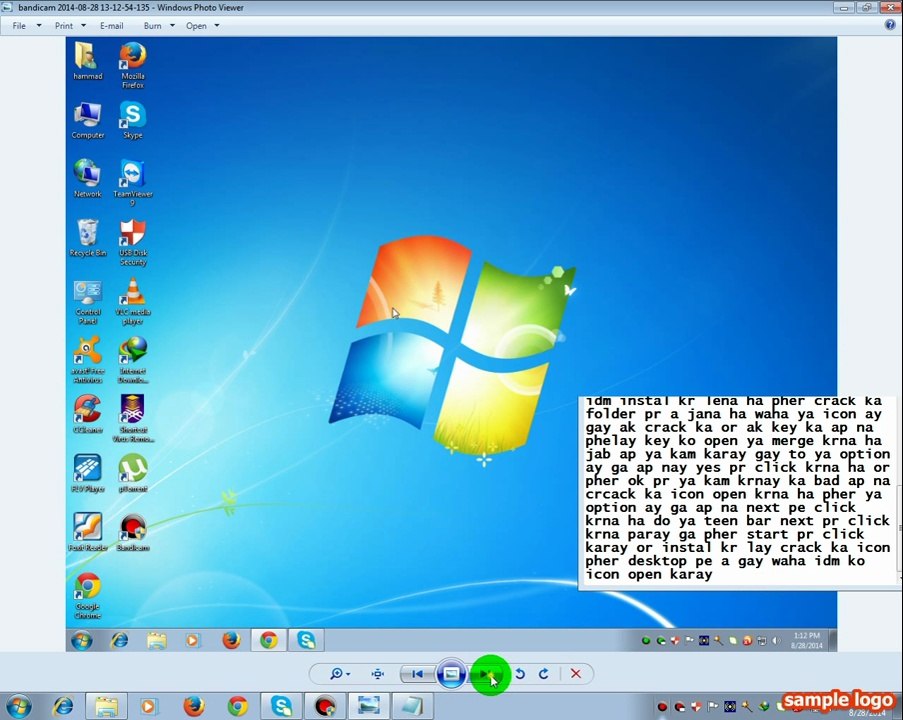Open the Burn menu

coord(152,26)
